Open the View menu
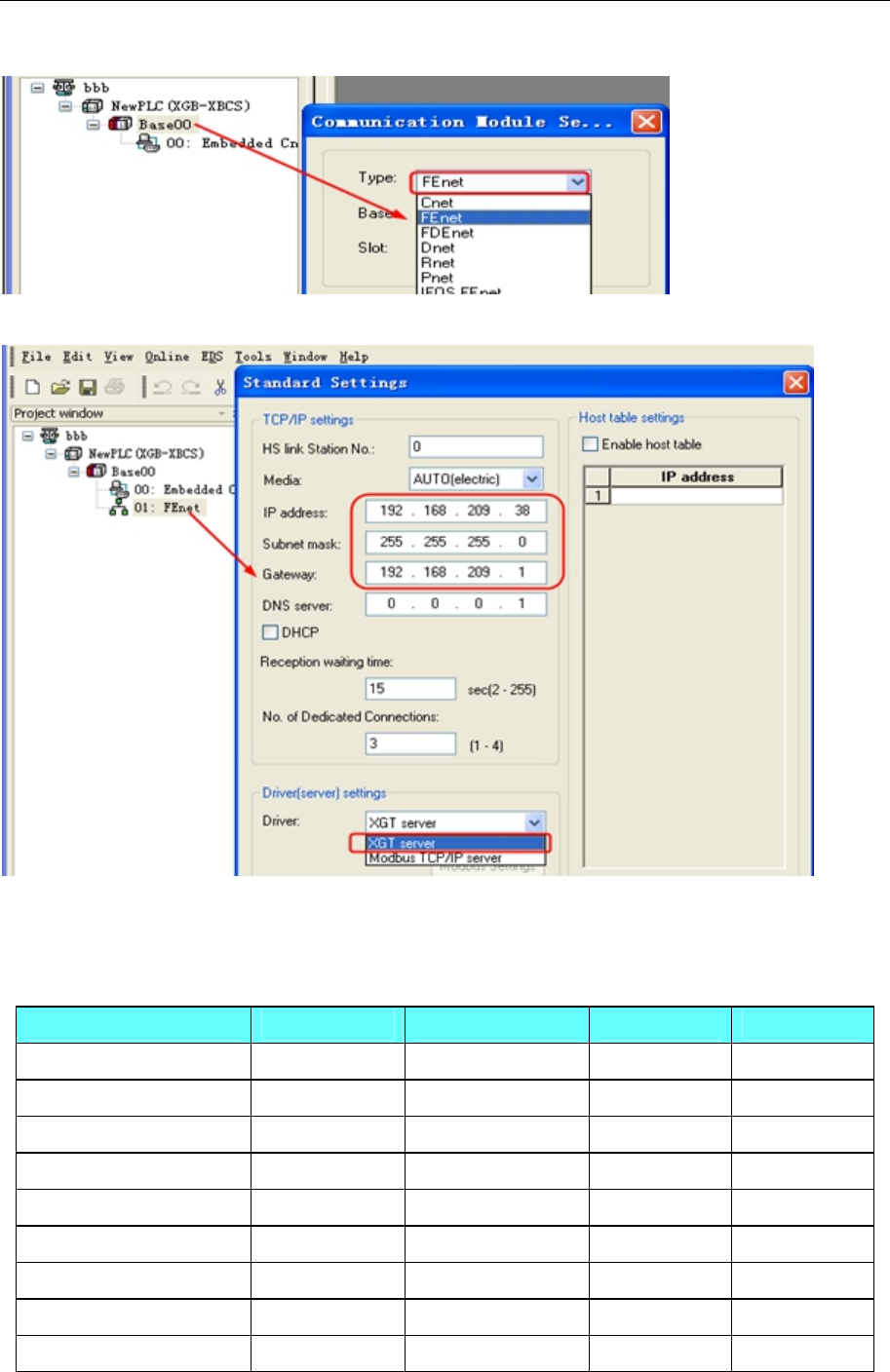The image size is (890, 1372). [118, 357]
